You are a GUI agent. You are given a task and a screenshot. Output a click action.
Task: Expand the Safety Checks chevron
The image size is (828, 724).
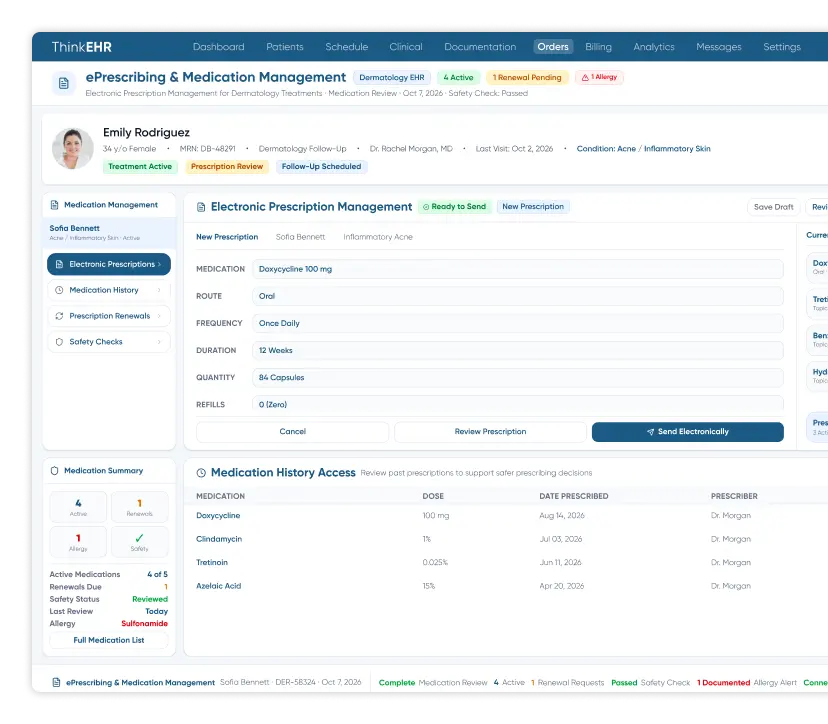pyautogui.click(x=159, y=342)
